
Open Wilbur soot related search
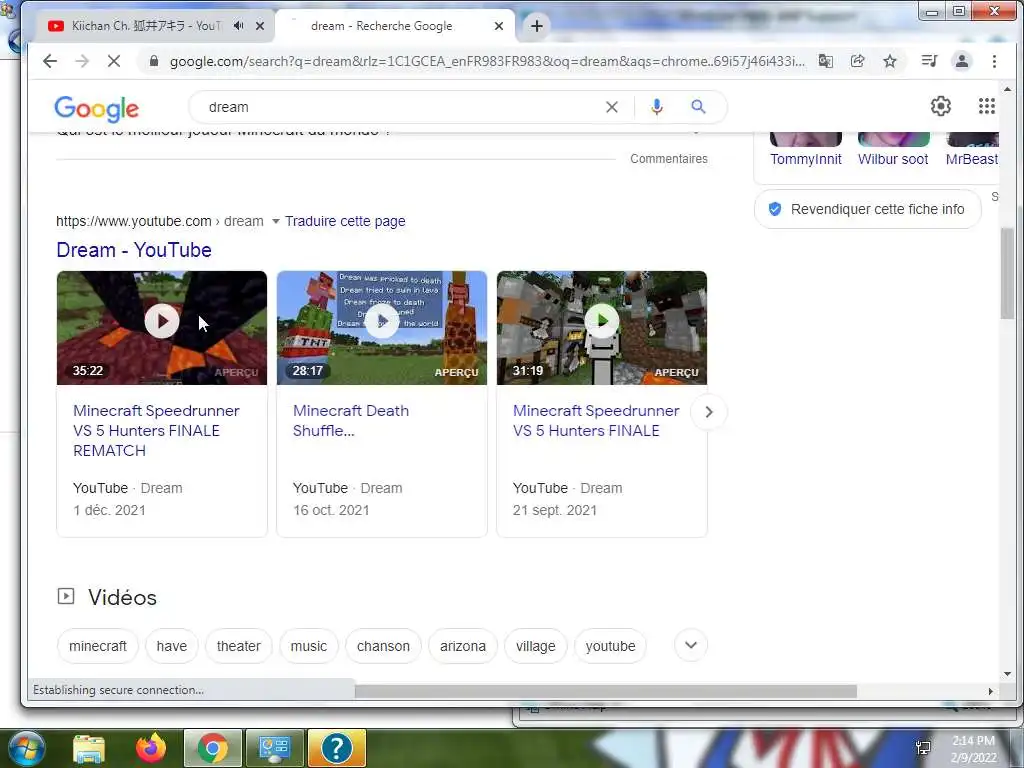point(893,159)
